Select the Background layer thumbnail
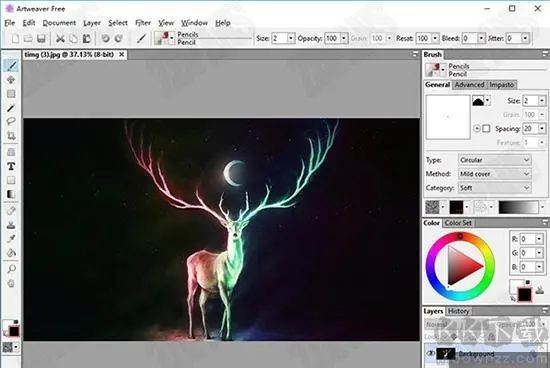Image resolution: width=550 pixels, height=368 pixels. click(x=445, y=354)
